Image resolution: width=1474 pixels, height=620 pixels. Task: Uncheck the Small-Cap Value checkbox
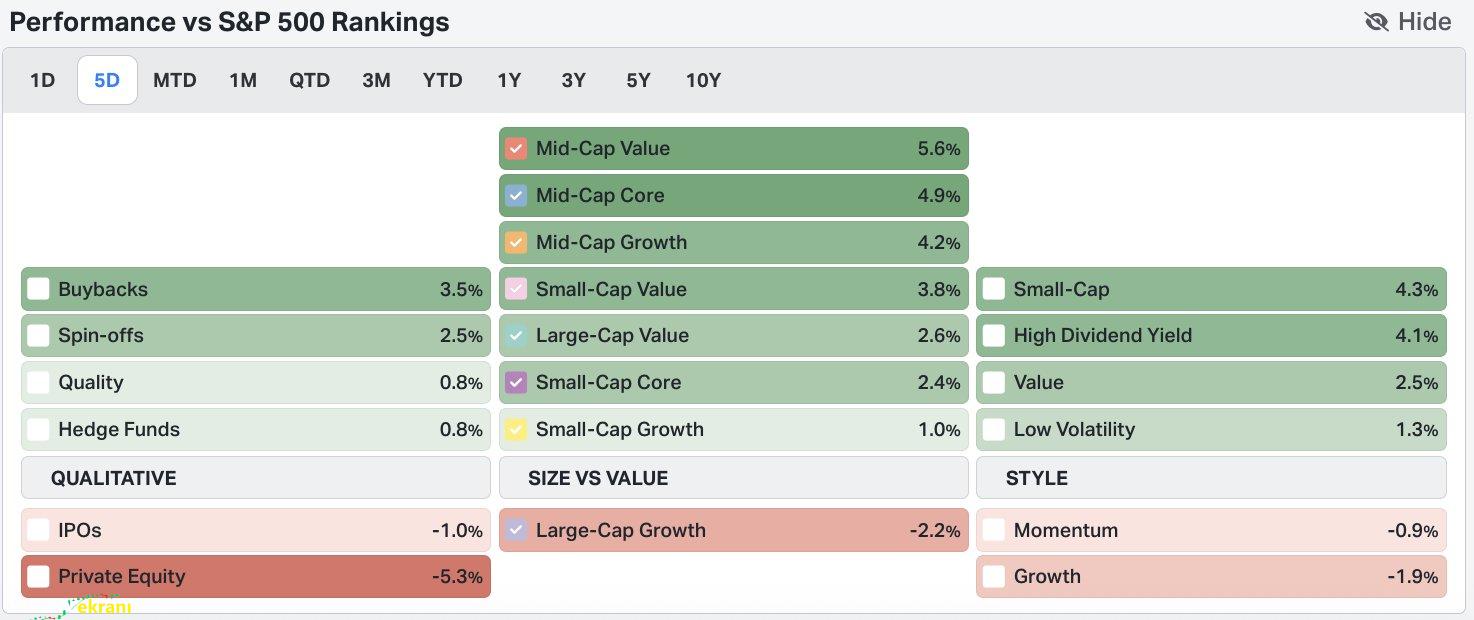pos(516,290)
